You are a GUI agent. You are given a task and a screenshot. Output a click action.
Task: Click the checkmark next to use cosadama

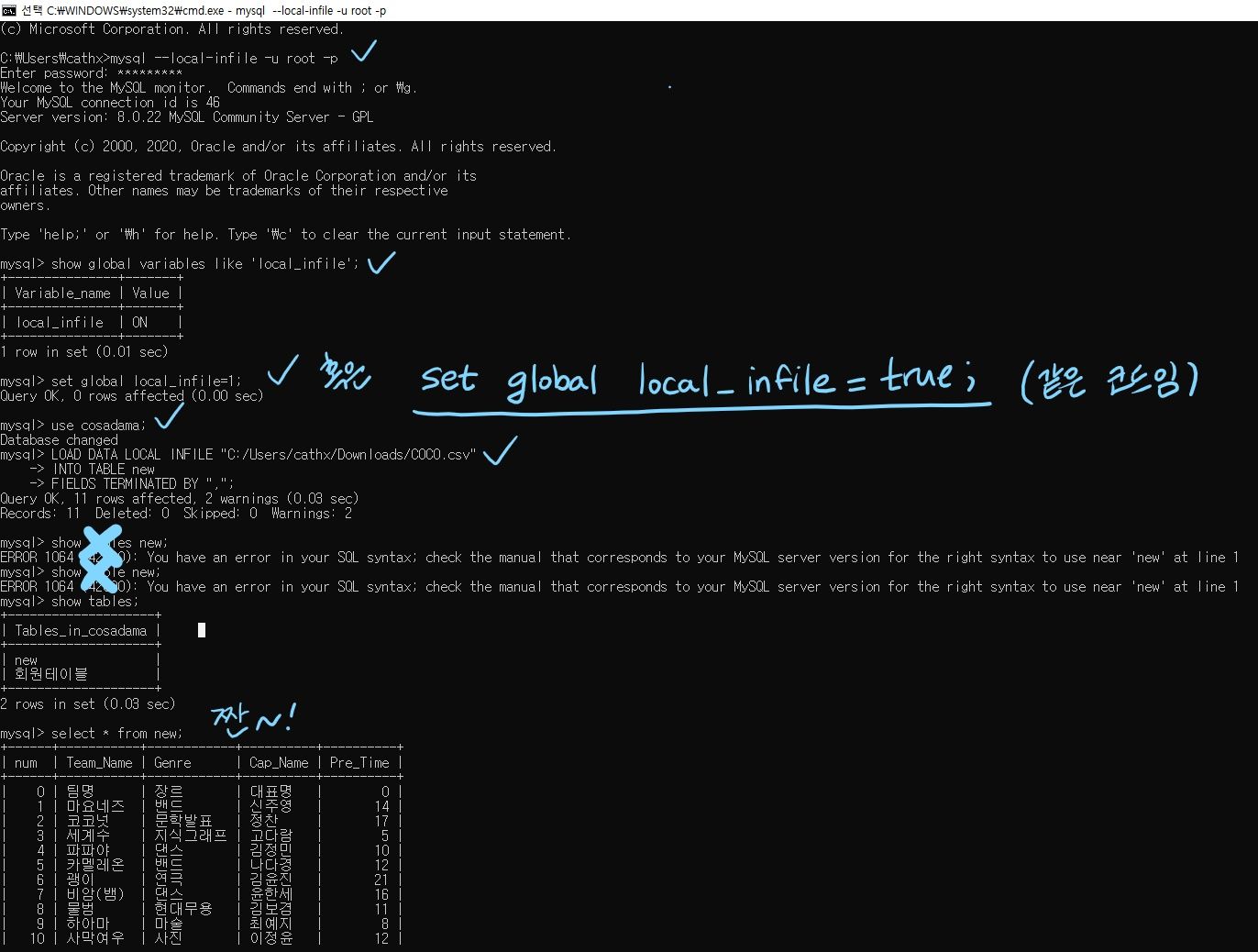pyautogui.click(x=169, y=417)
